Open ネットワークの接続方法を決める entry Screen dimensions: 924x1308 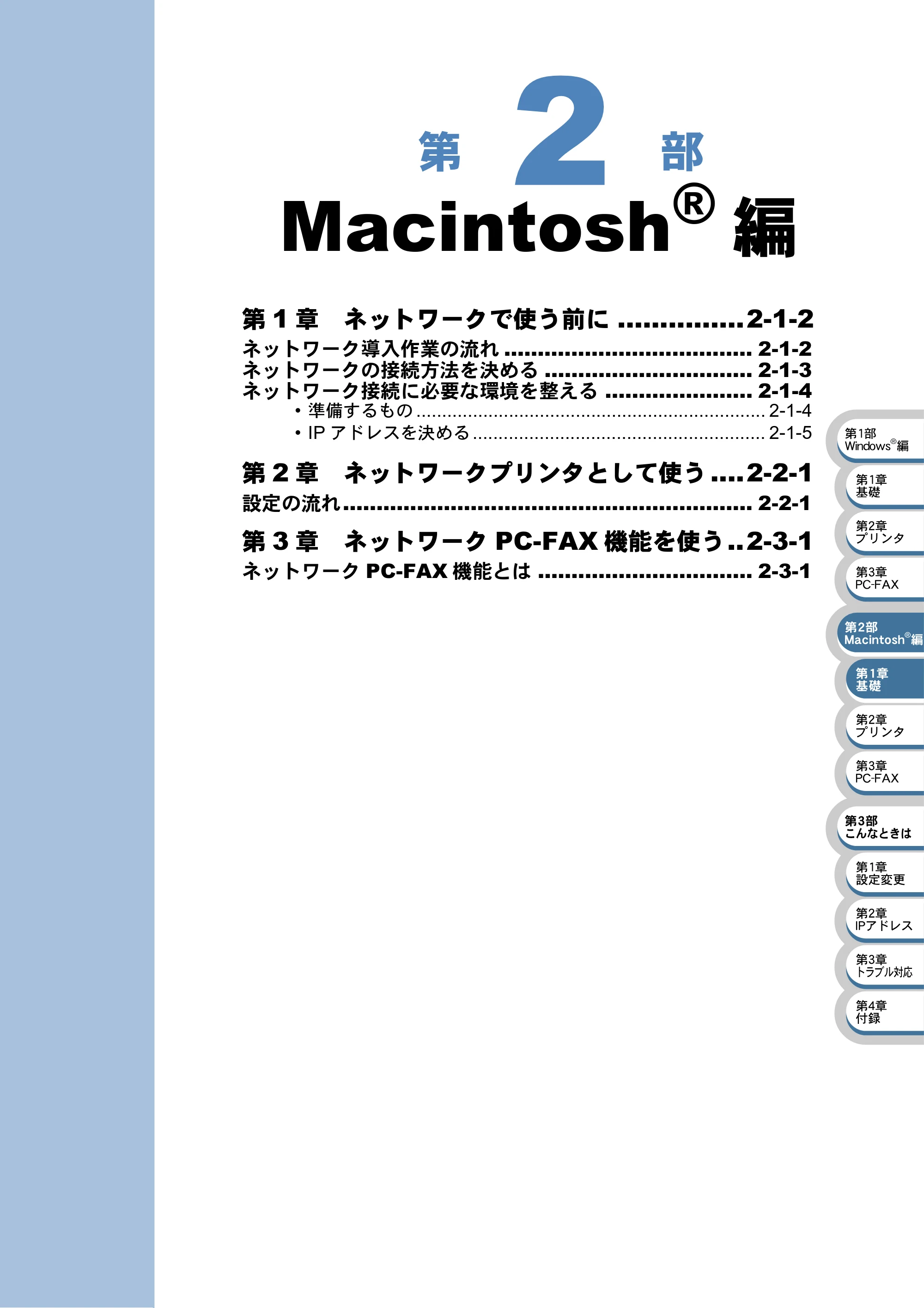click(527, 370)
